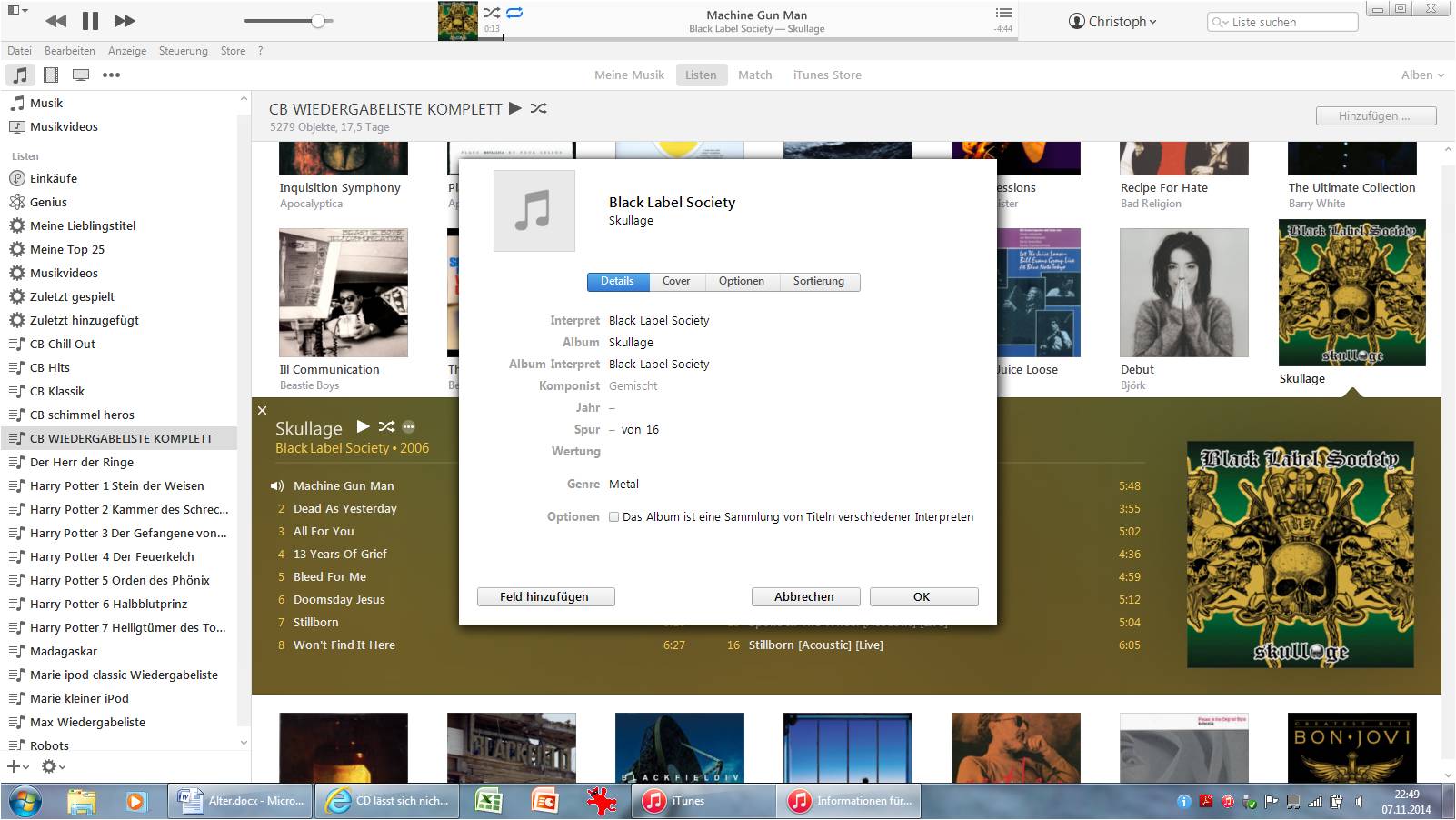The width and height of the screenshot is (1456, 820).
Task: Switch to the Movies library icon
Action: 51,75
